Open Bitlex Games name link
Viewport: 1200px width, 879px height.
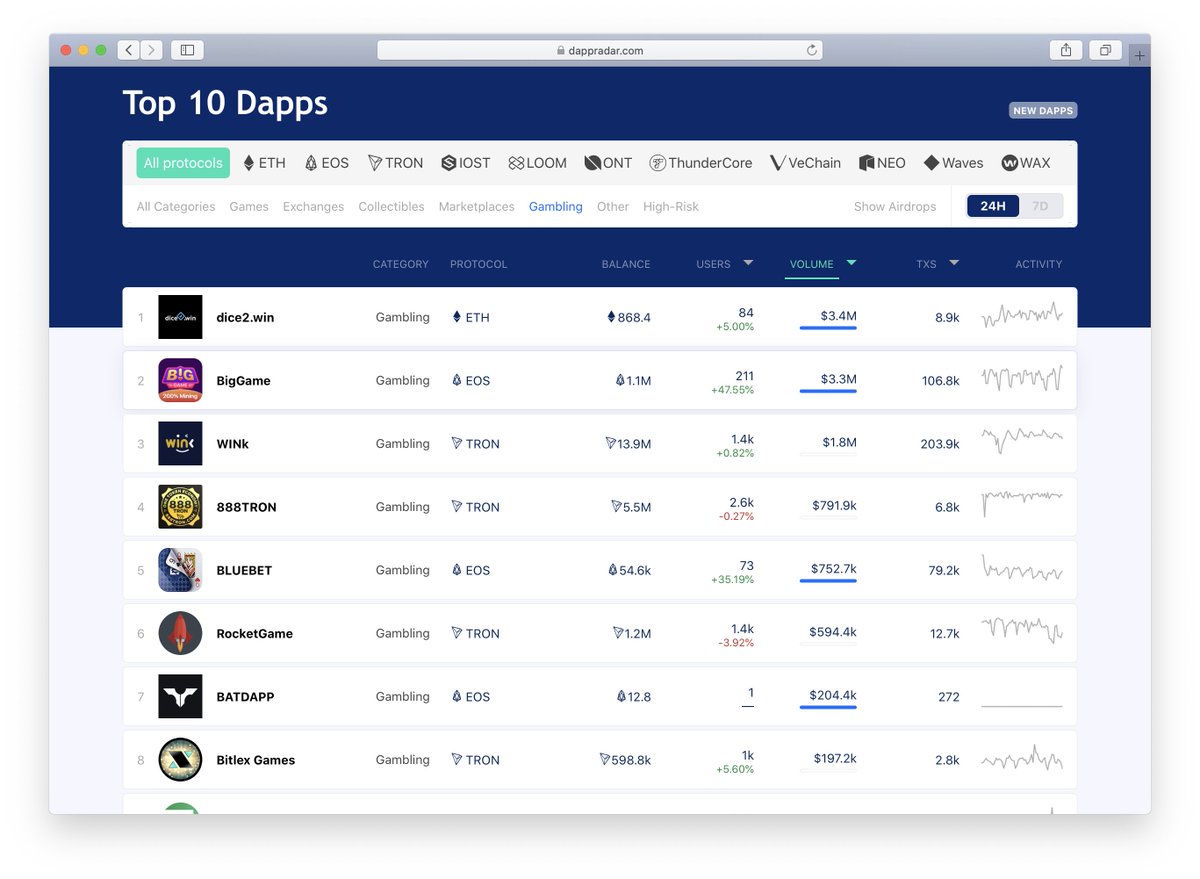(x=255, y=760)
